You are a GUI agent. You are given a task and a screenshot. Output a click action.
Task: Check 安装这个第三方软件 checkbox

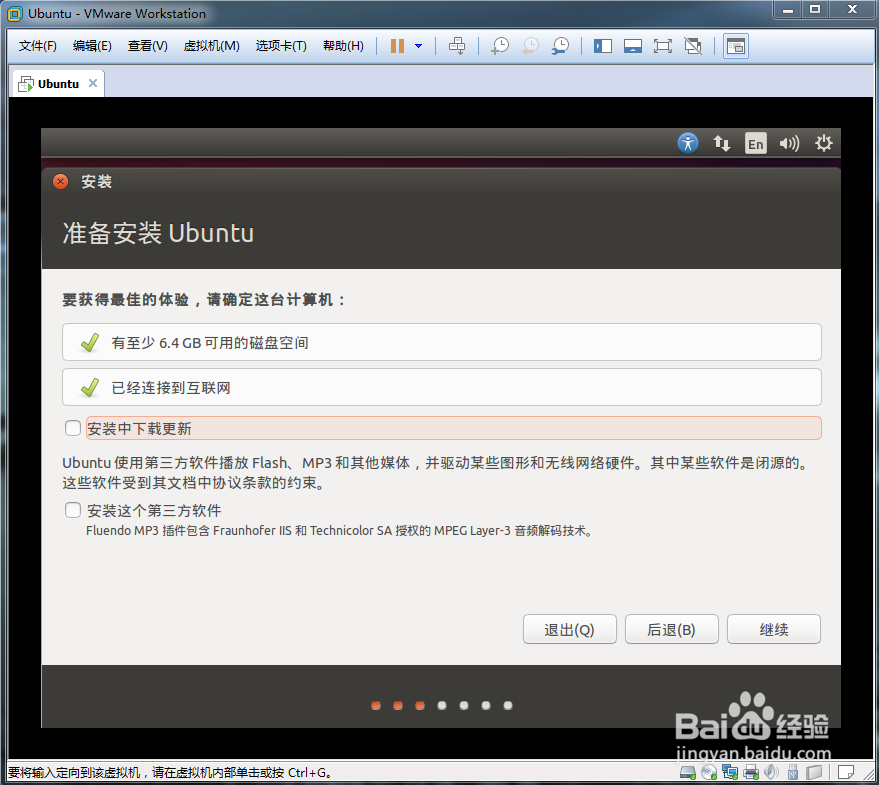[73, 510]
